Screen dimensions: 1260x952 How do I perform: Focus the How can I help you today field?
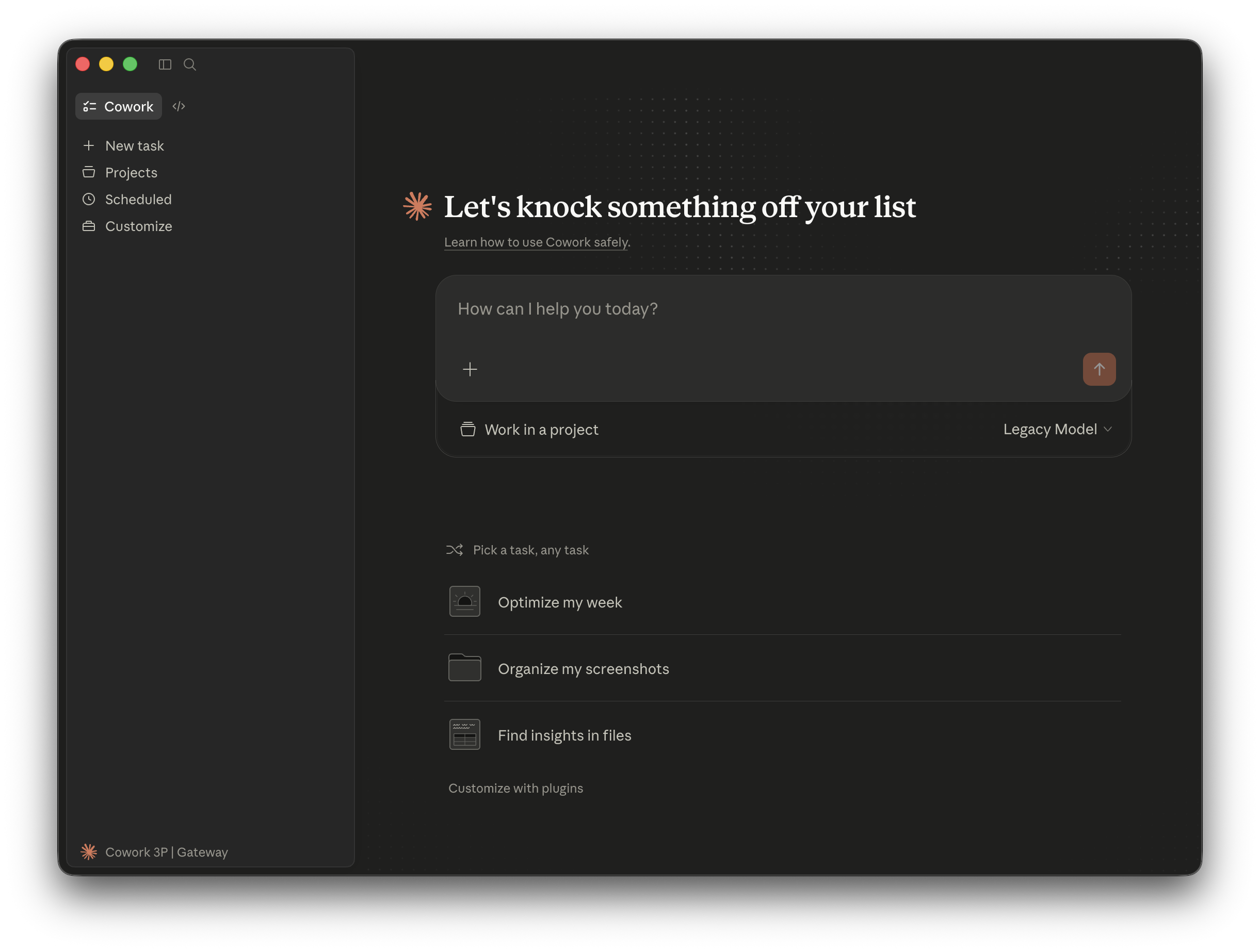pyautogui.click(x=783, y=309)
